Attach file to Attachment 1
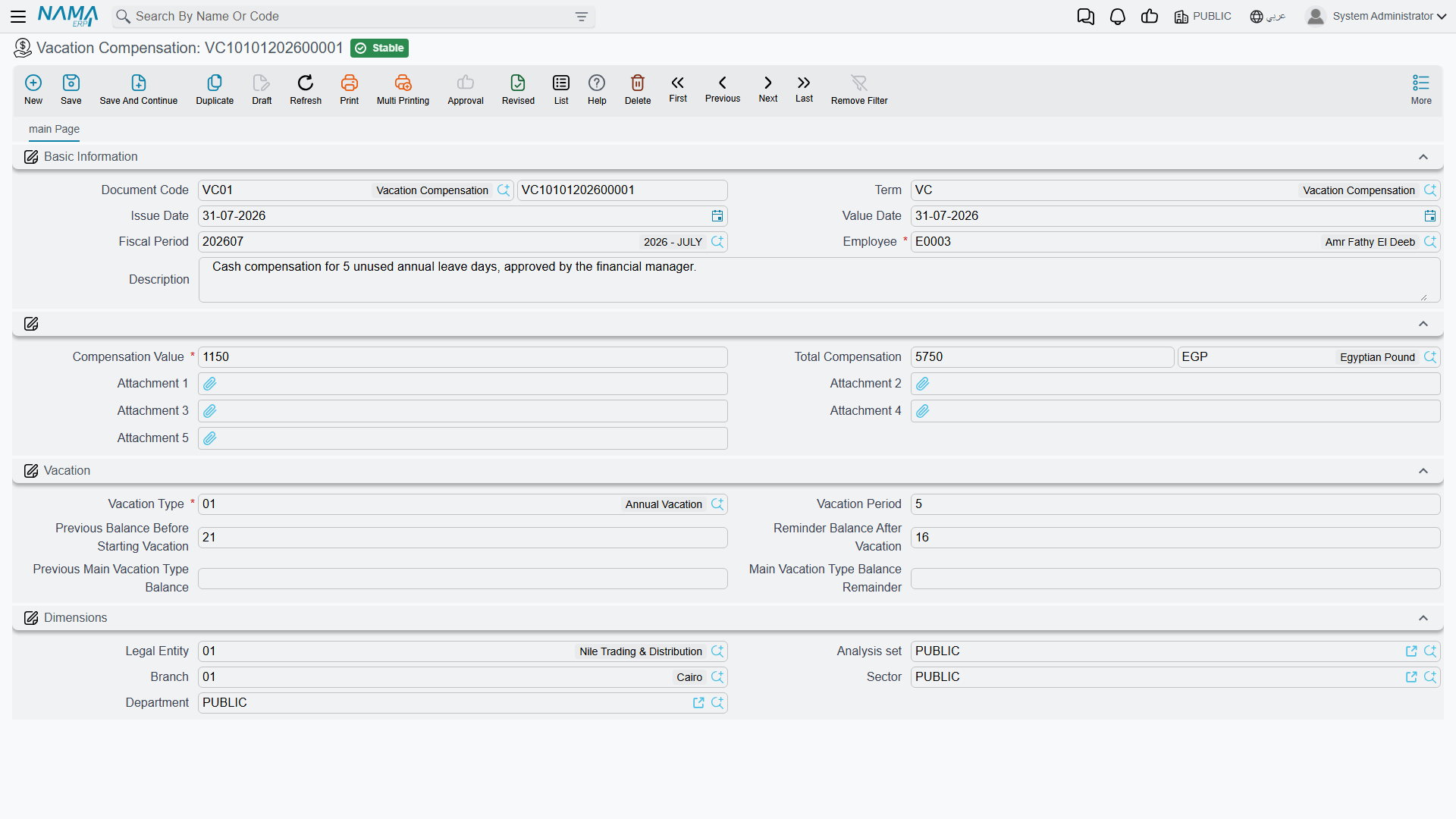 coord(210,384)
